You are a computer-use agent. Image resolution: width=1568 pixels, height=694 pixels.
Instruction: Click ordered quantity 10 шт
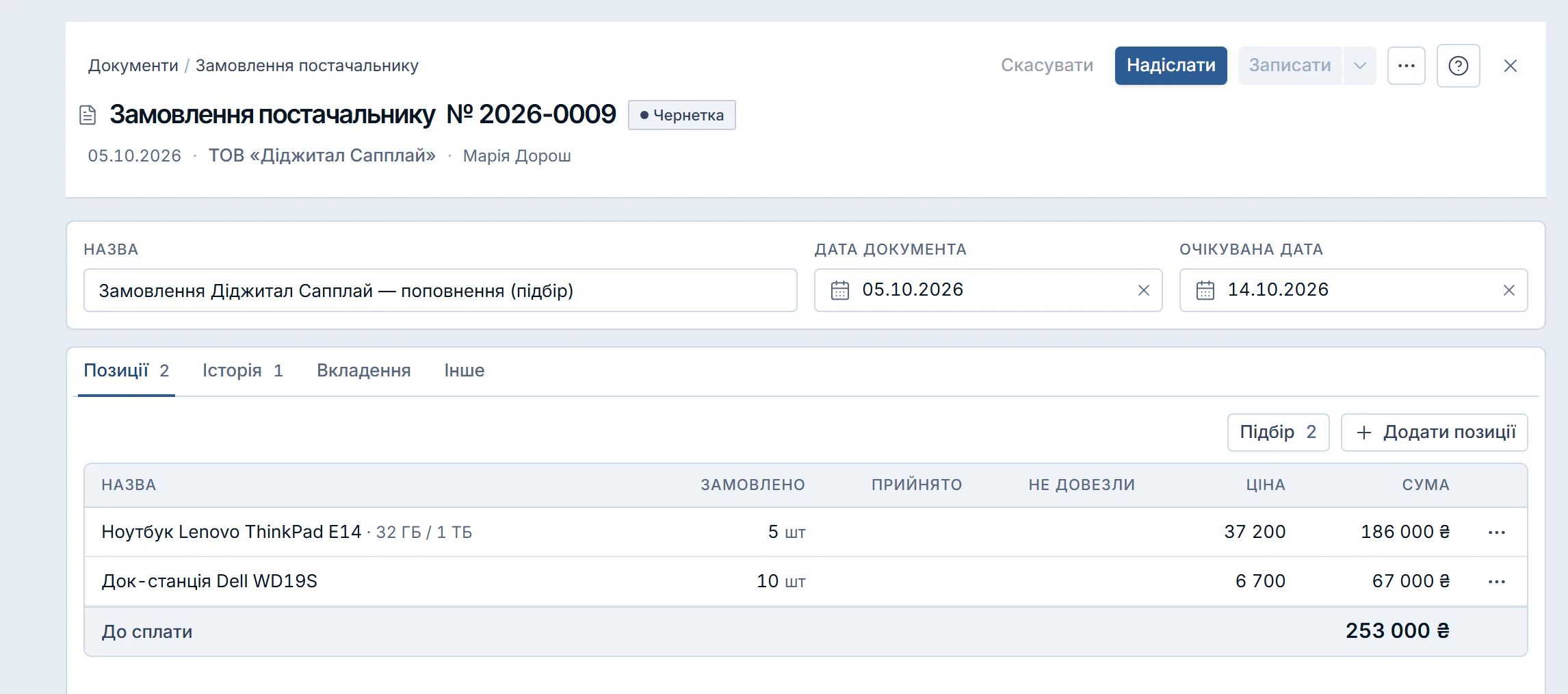[781, 582]
